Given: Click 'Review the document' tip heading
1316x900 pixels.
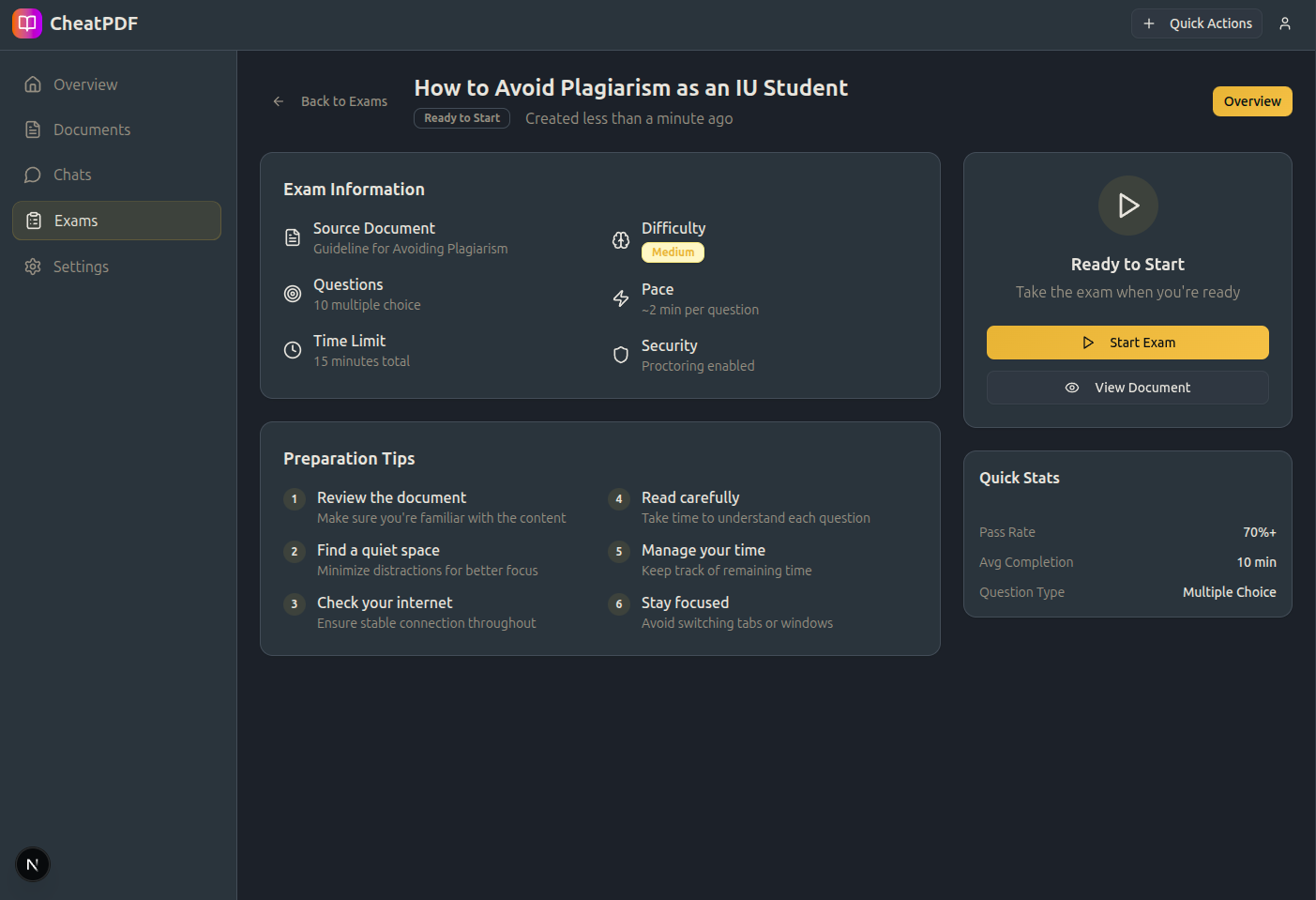Looking at the screenshot, I should click(391, 497).
